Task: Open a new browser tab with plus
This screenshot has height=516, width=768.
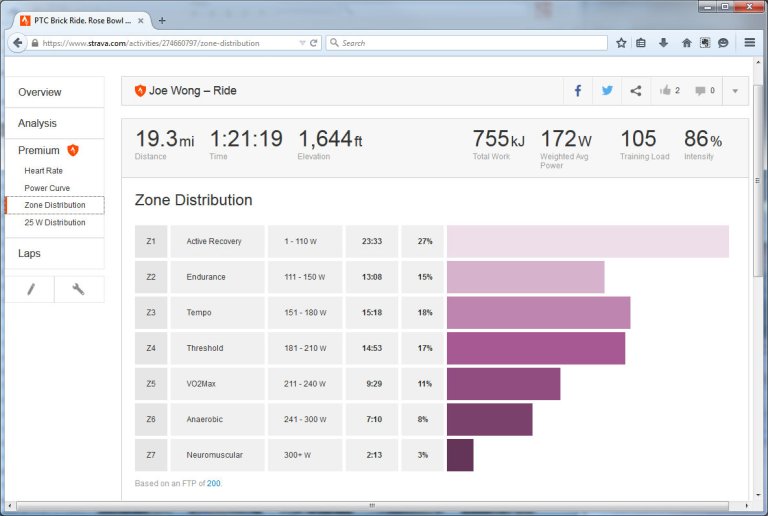Action: (x=162, y=21)
